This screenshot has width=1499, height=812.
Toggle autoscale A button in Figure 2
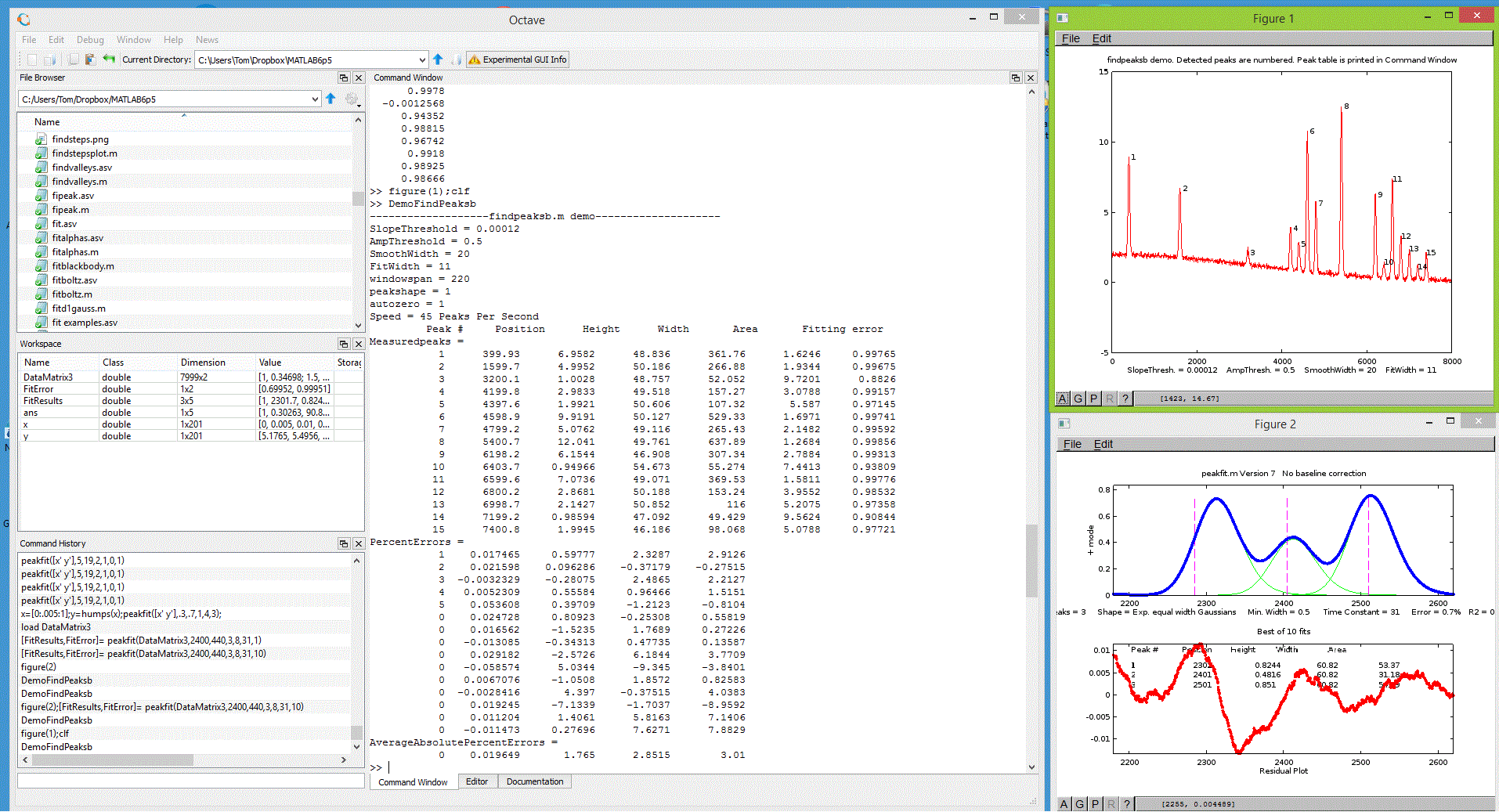point(1064,804)
